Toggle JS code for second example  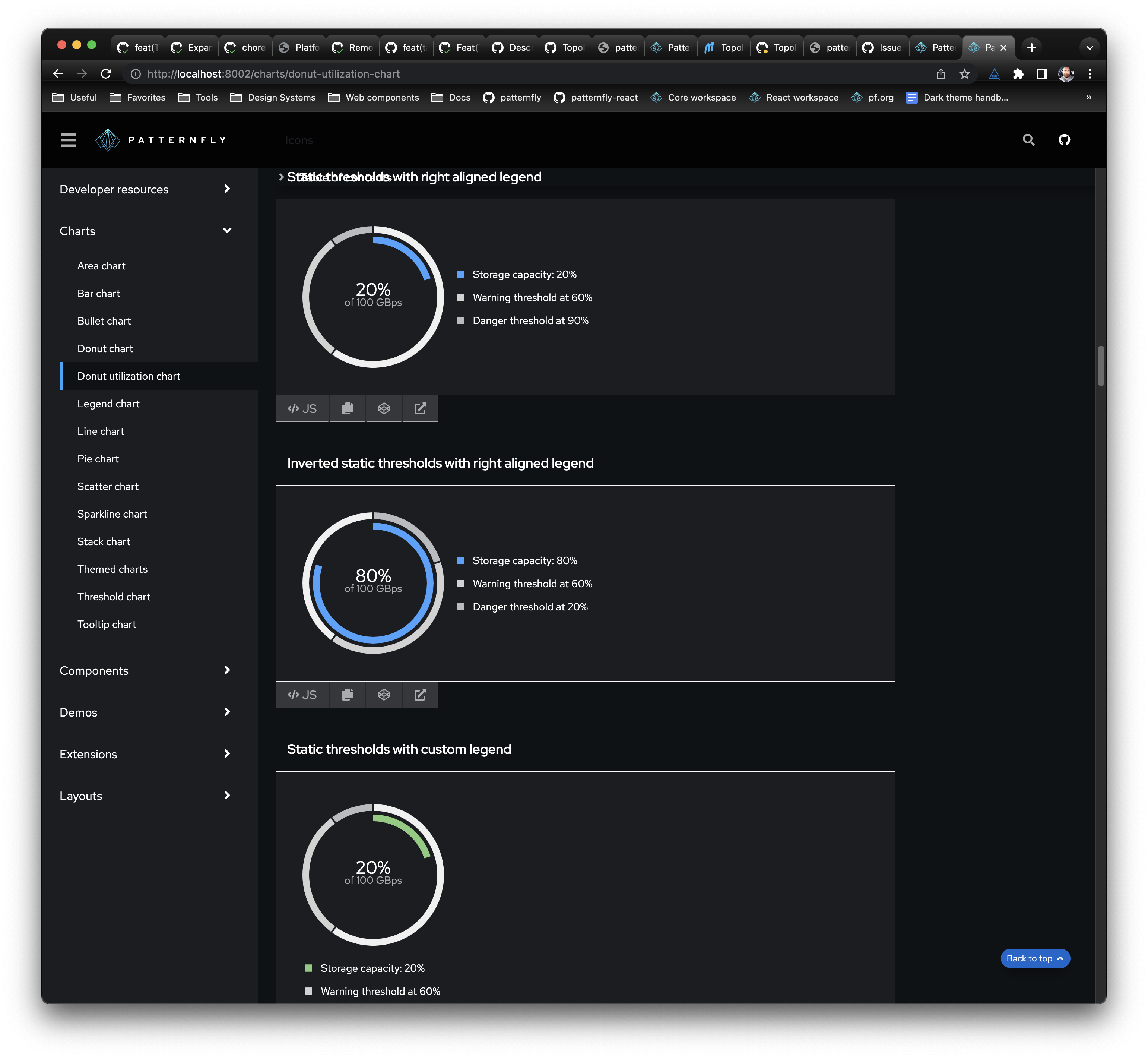click(302, 695)
